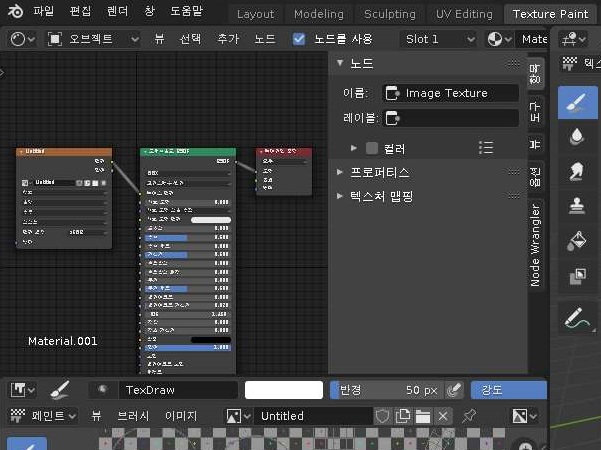Select the Smear tool
The image size is (601, 450).
(577, 171)
